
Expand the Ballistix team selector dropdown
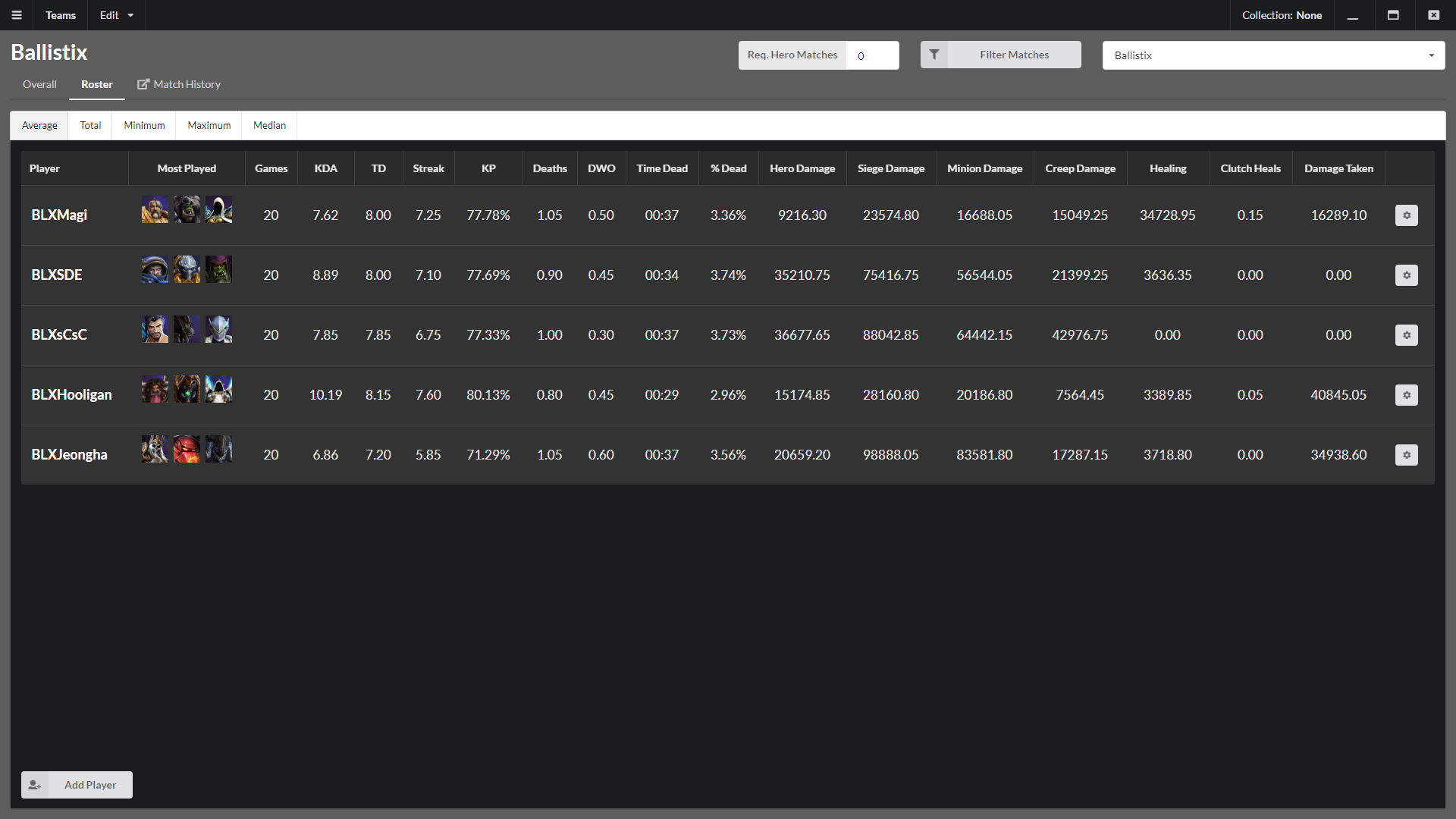click(1273, 55)
